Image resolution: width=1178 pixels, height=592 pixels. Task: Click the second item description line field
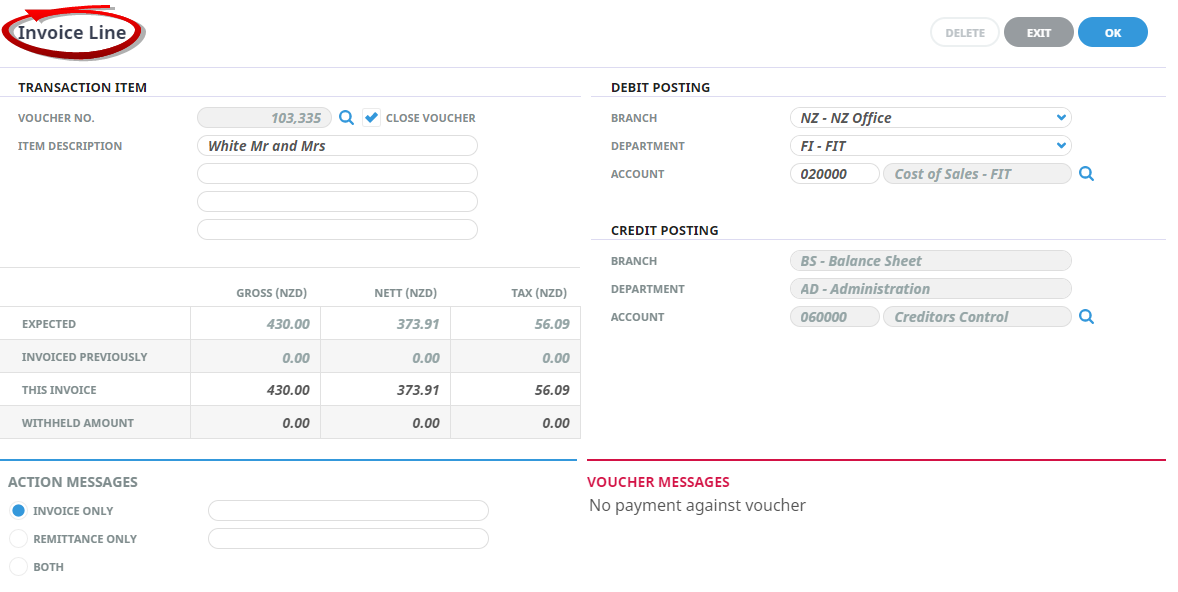[x=337, y=174]
